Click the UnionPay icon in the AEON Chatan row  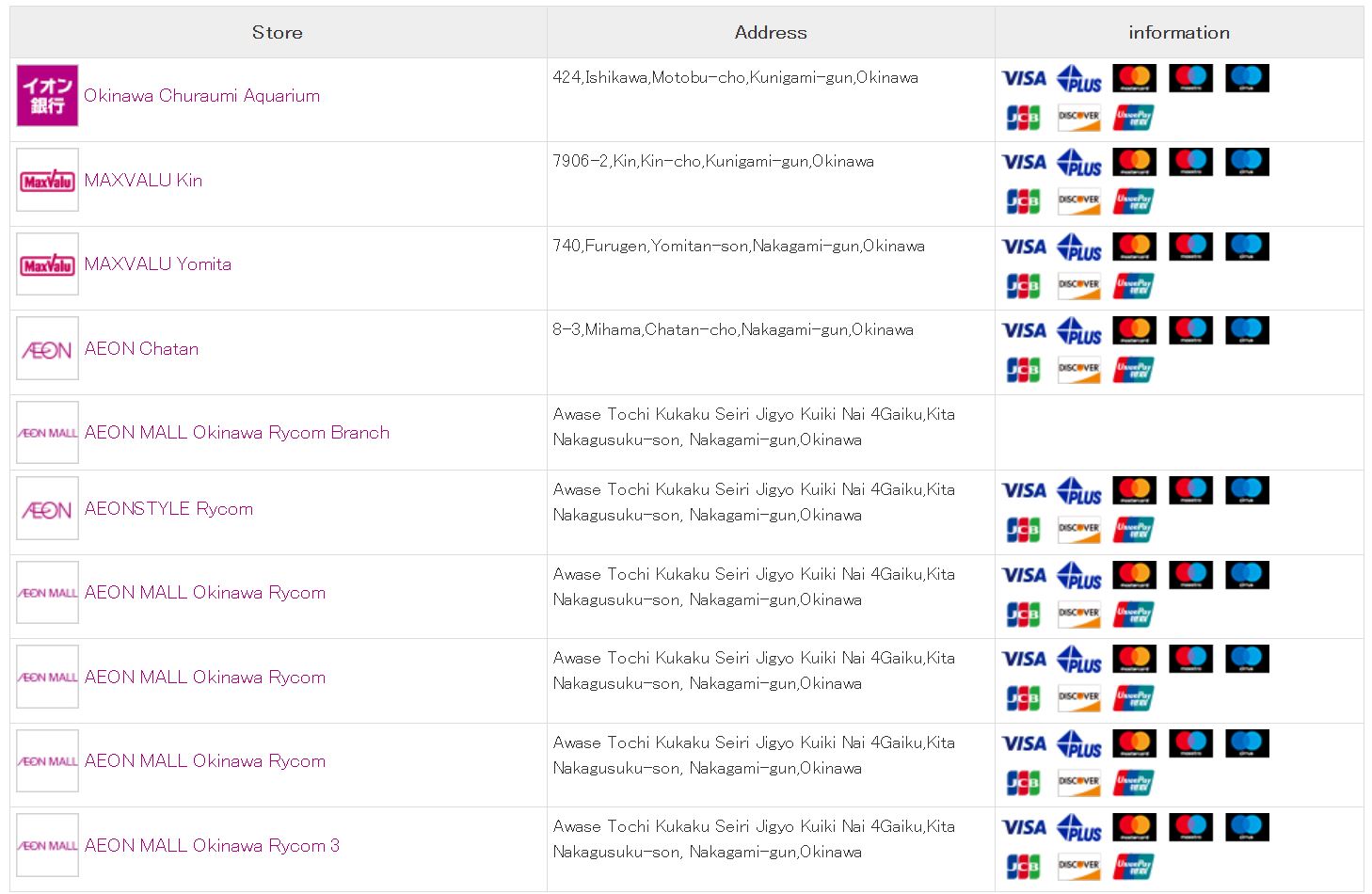(x=1134, y=370)
